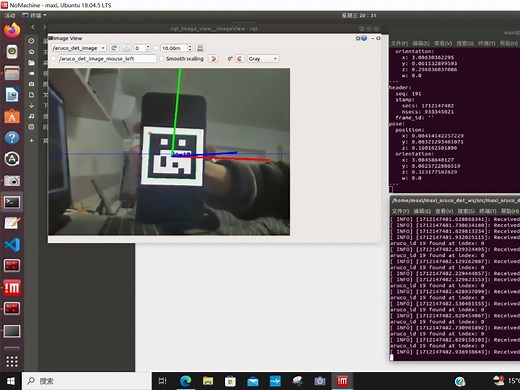520x390 pixels.
Task: Open the Help icon in the dock
Action: [12, 138]
